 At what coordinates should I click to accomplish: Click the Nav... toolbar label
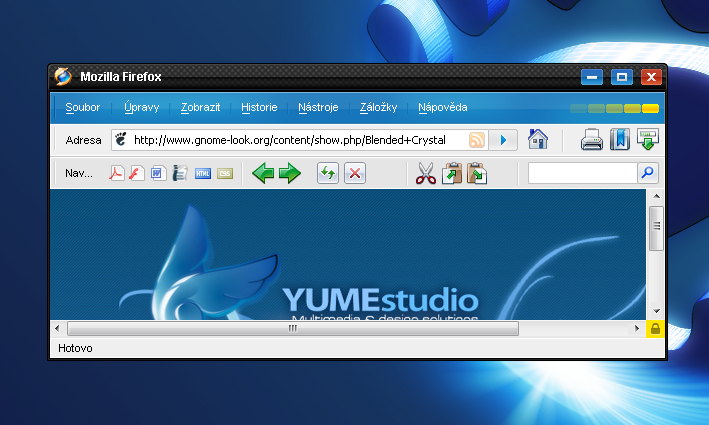coord(79,173)
